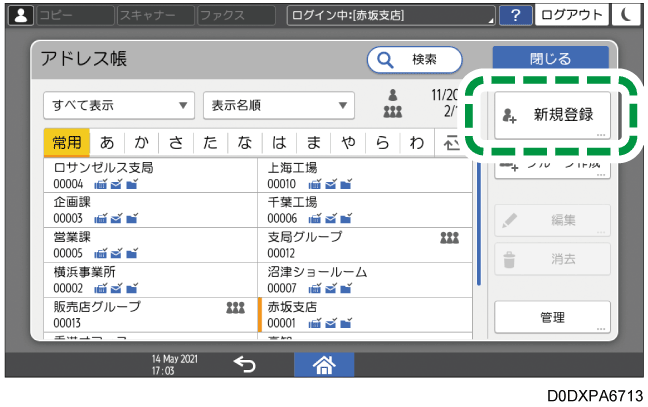648x407 pixels.
Task: Click the 閉じる button
Action: point(550,58)
